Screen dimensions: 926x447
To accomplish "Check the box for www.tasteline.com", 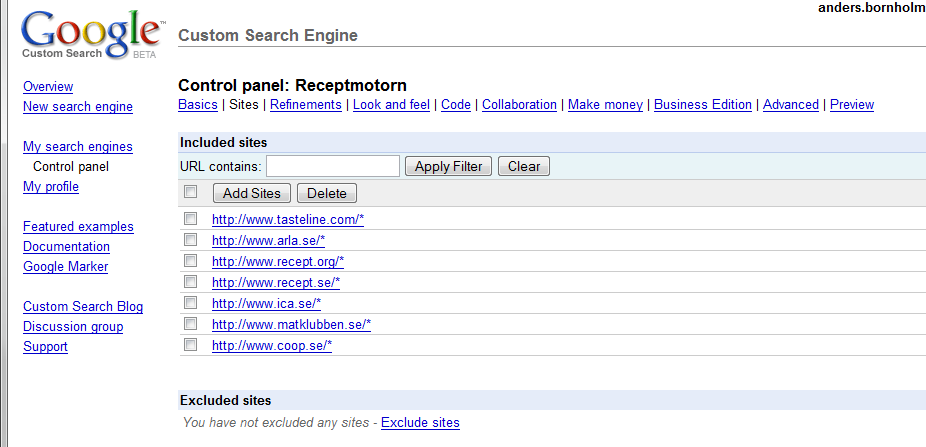I will [191, 219].
